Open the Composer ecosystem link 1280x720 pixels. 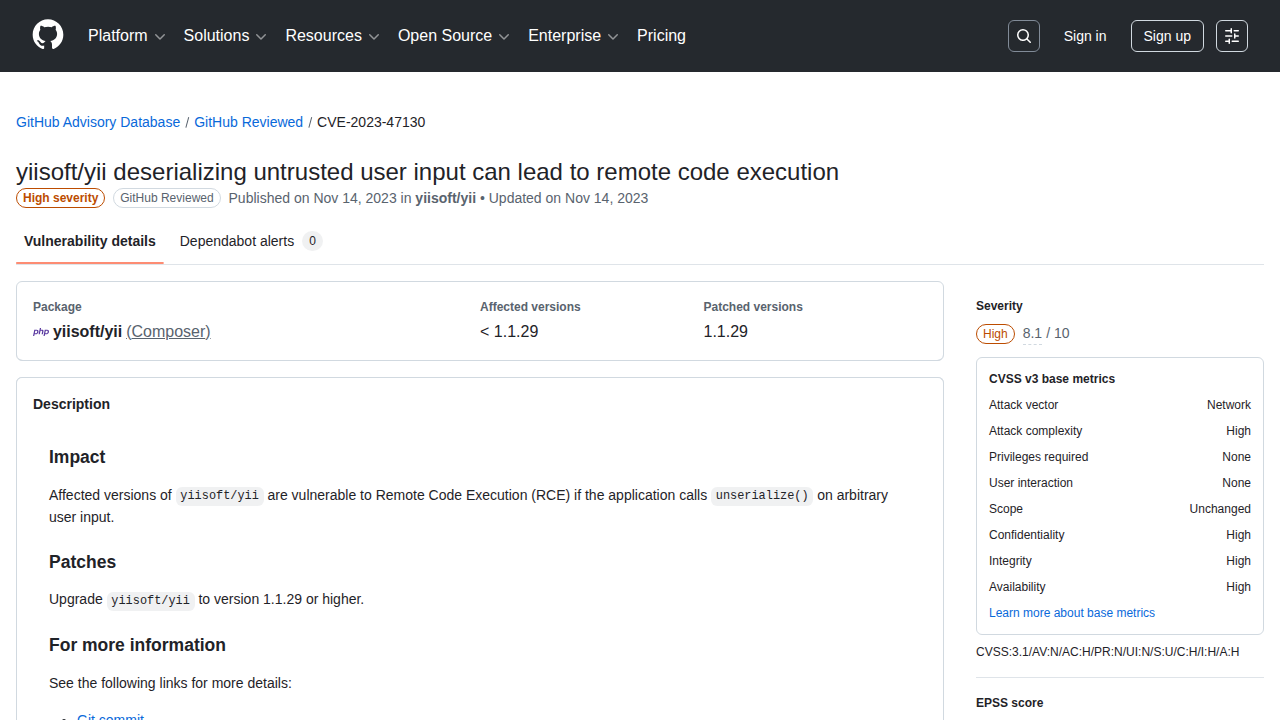[168, 331]
